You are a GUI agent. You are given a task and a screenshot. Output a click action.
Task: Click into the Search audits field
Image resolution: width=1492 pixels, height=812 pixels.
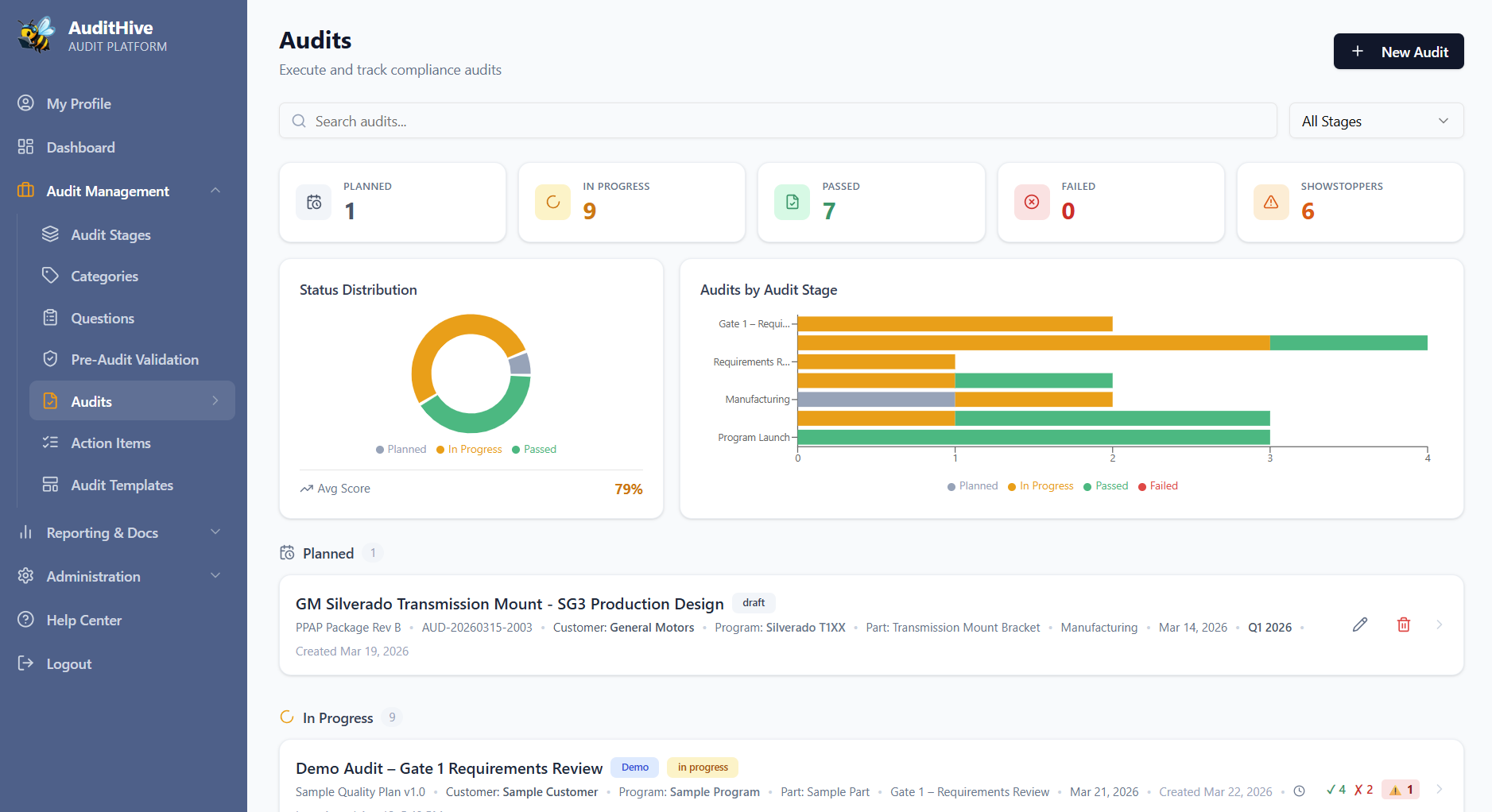(x=779, y=121)
